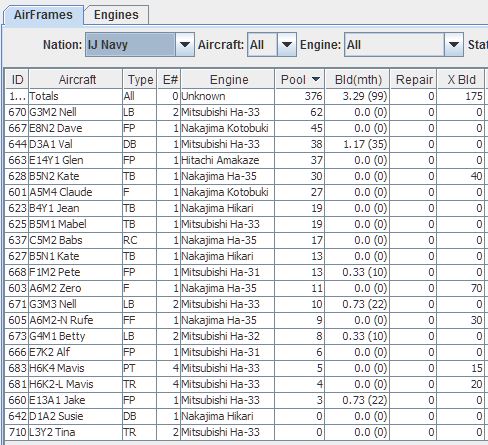Select the D1A2 Susie row
Screen dimensions: 488x445
245,416
